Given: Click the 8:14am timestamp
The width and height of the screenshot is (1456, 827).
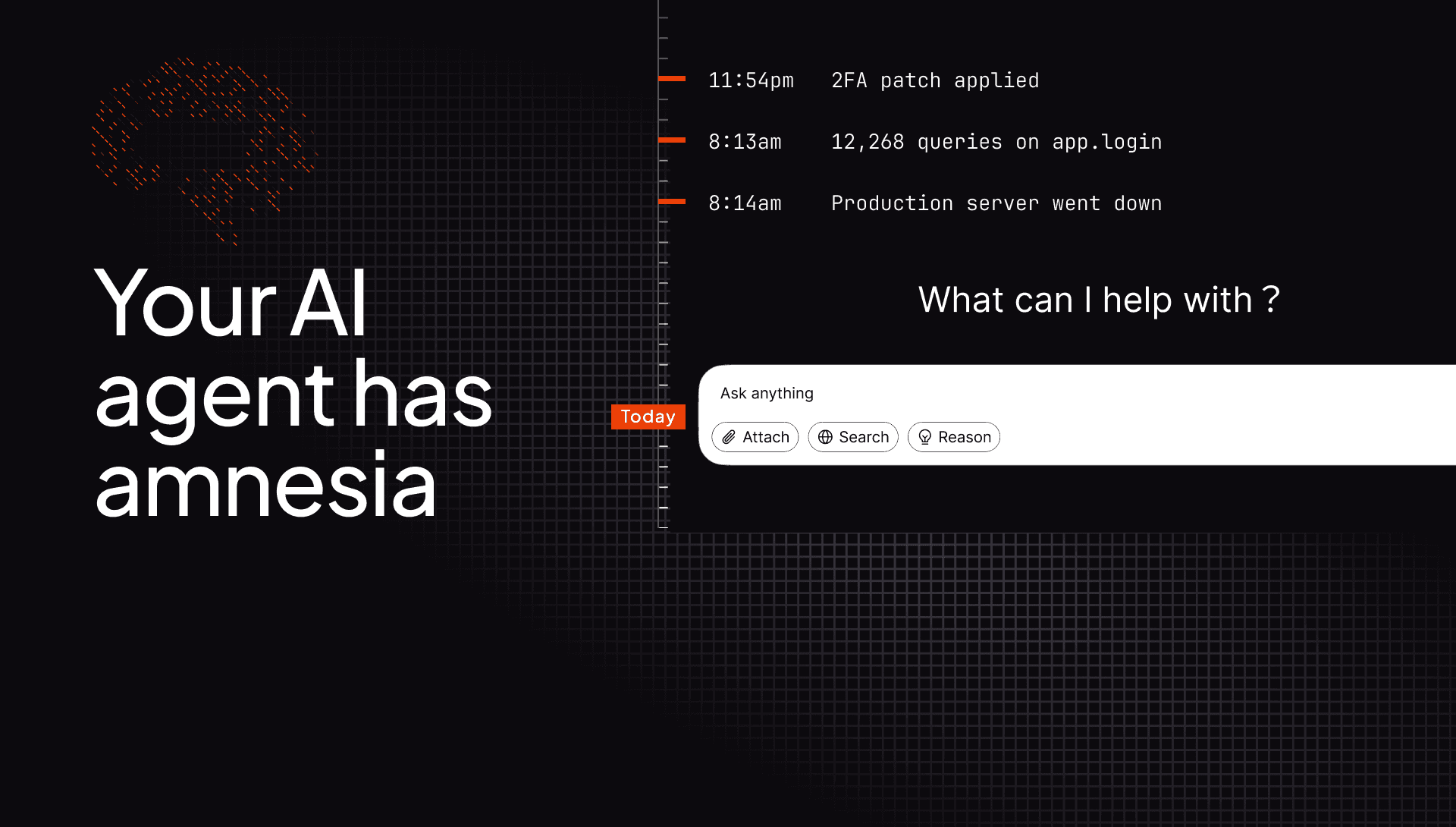Looking at the screenshot, I should tap(745, 203).
